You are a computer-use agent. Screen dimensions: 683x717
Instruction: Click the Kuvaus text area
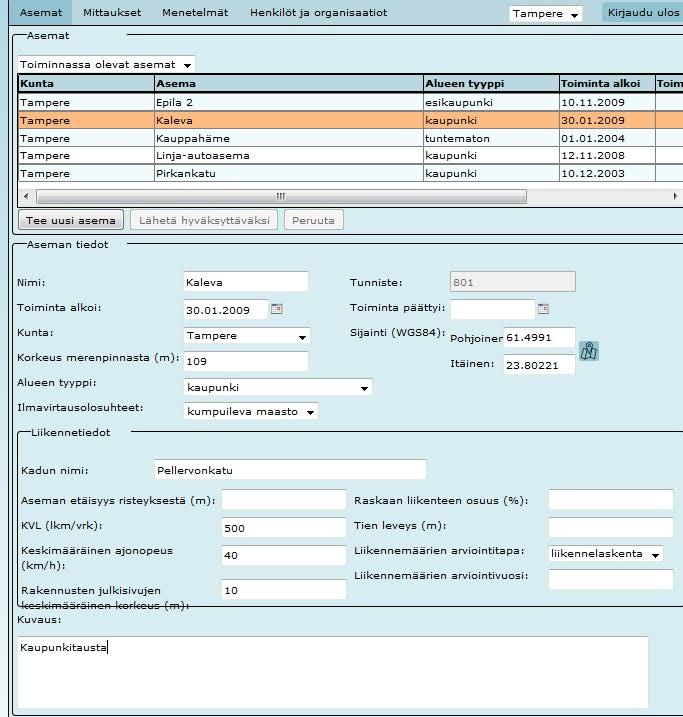pyautogui.click(x=333, y=672)
